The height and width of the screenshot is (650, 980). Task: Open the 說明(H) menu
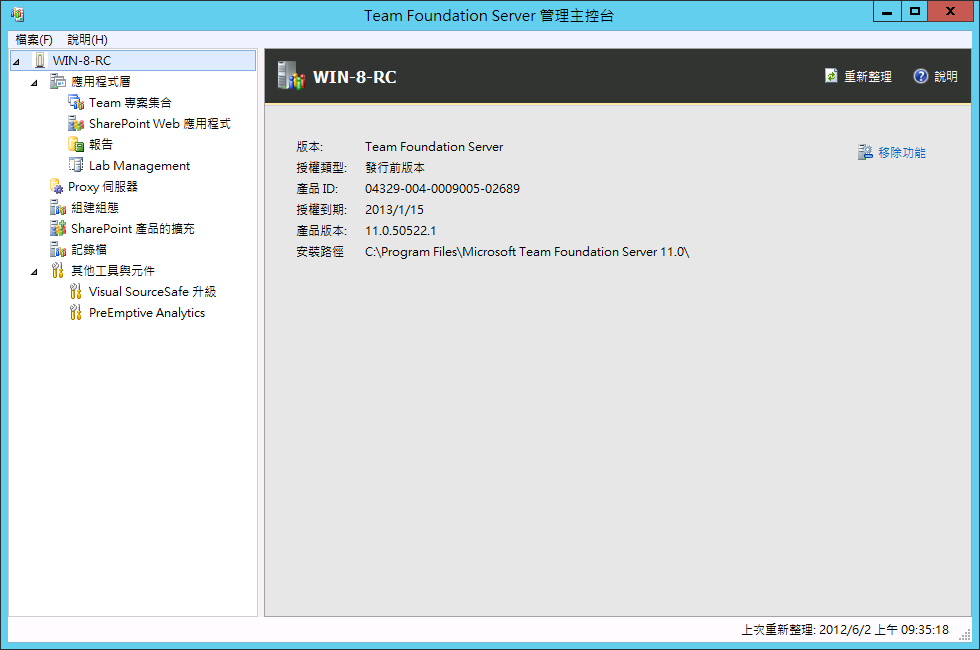tap(88, 40)
